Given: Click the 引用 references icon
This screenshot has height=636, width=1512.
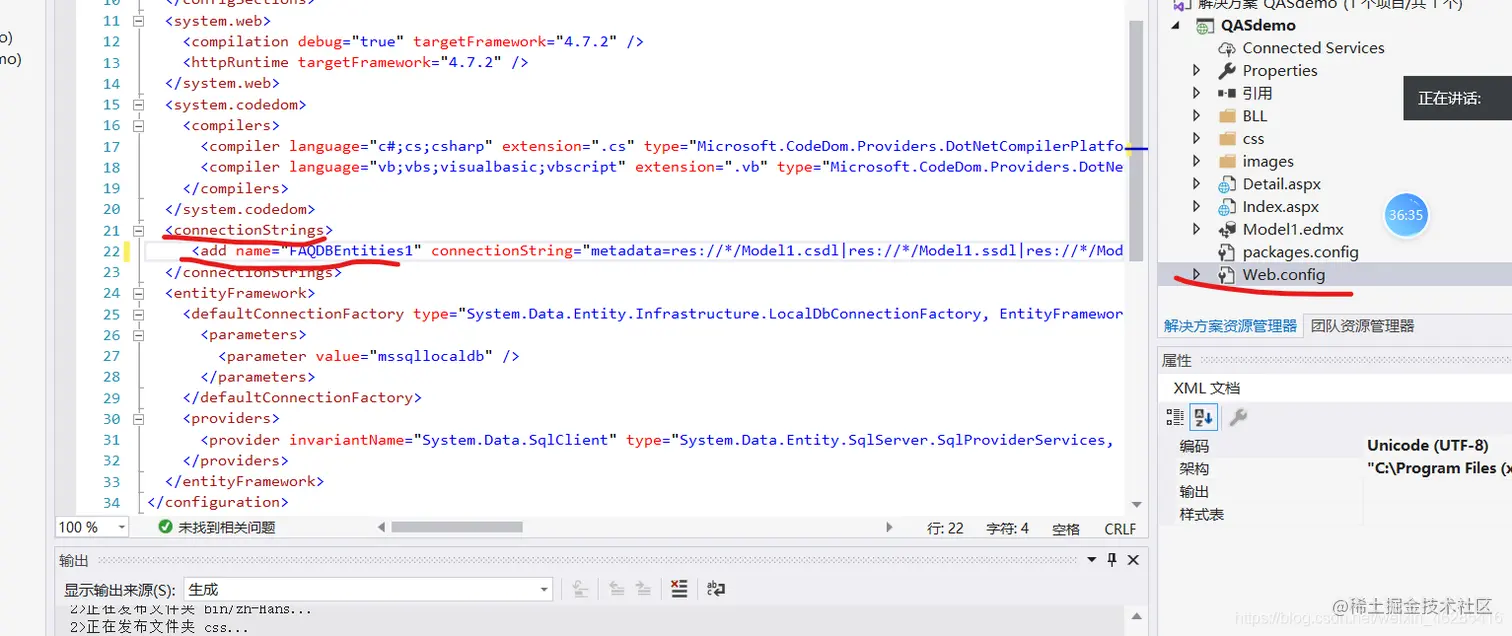Looking at the screenshot, I should [x=1227, y=93].
